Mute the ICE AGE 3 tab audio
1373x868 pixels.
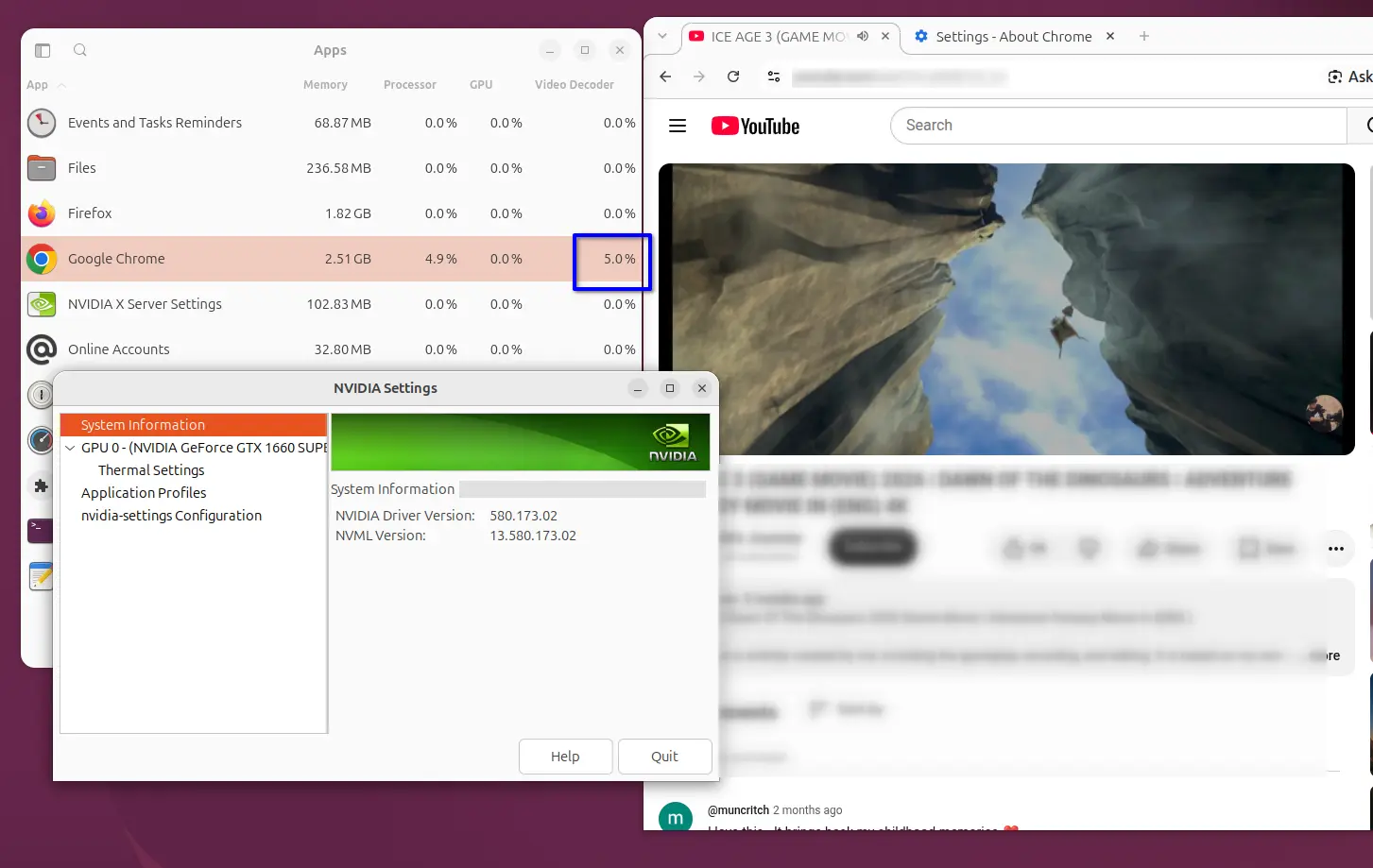click(863, 36)
